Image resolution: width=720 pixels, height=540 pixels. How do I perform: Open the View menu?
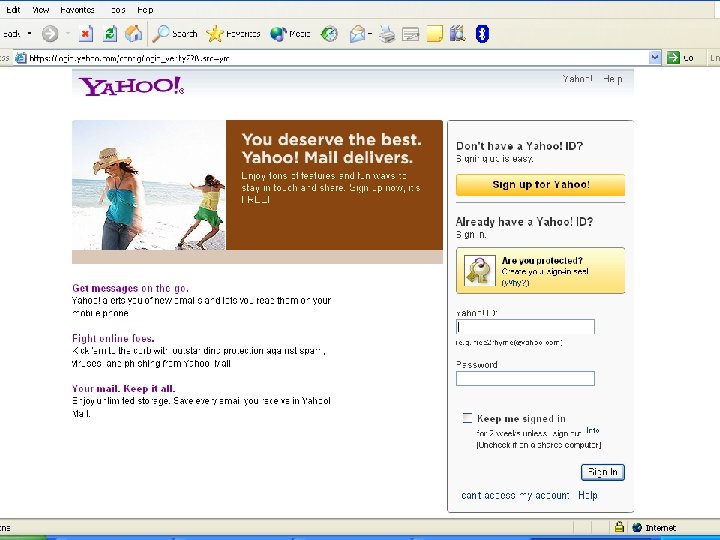click(40, 10)
